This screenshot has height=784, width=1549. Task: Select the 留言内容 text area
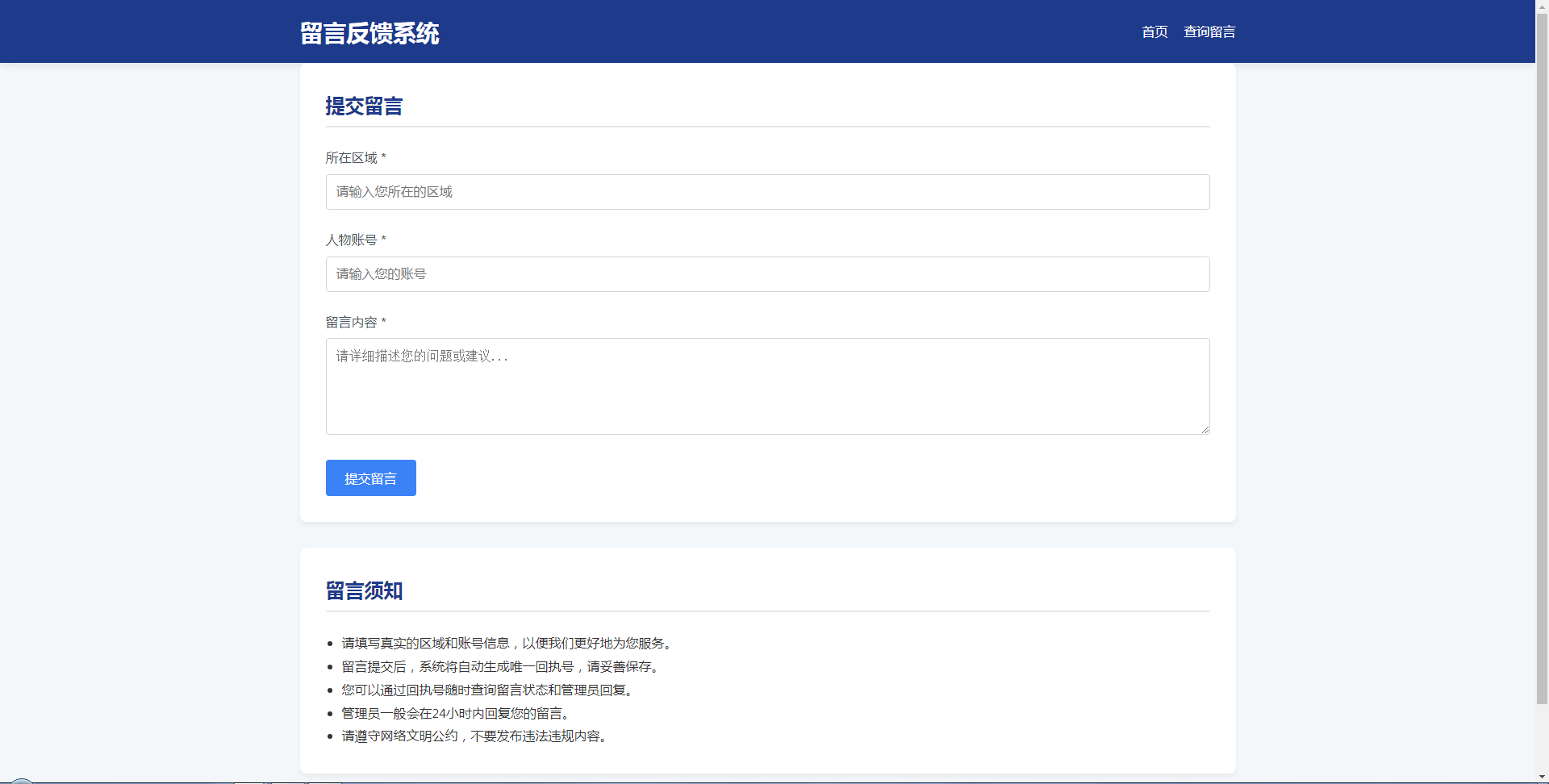766,386
